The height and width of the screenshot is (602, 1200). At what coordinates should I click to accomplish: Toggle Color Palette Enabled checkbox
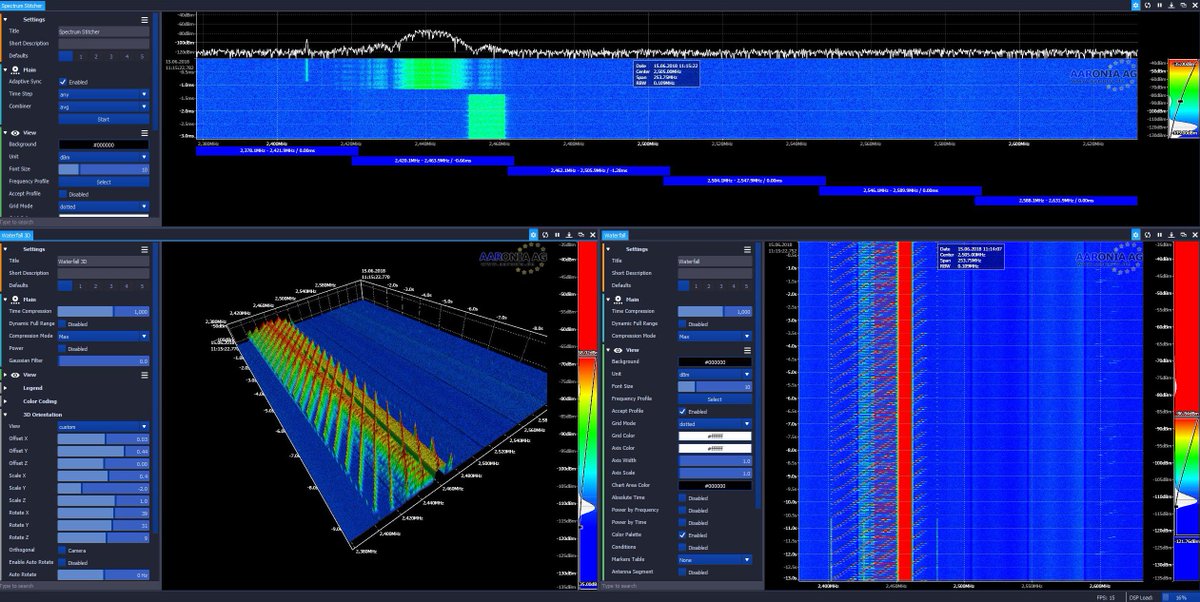[x=682, y=535]
